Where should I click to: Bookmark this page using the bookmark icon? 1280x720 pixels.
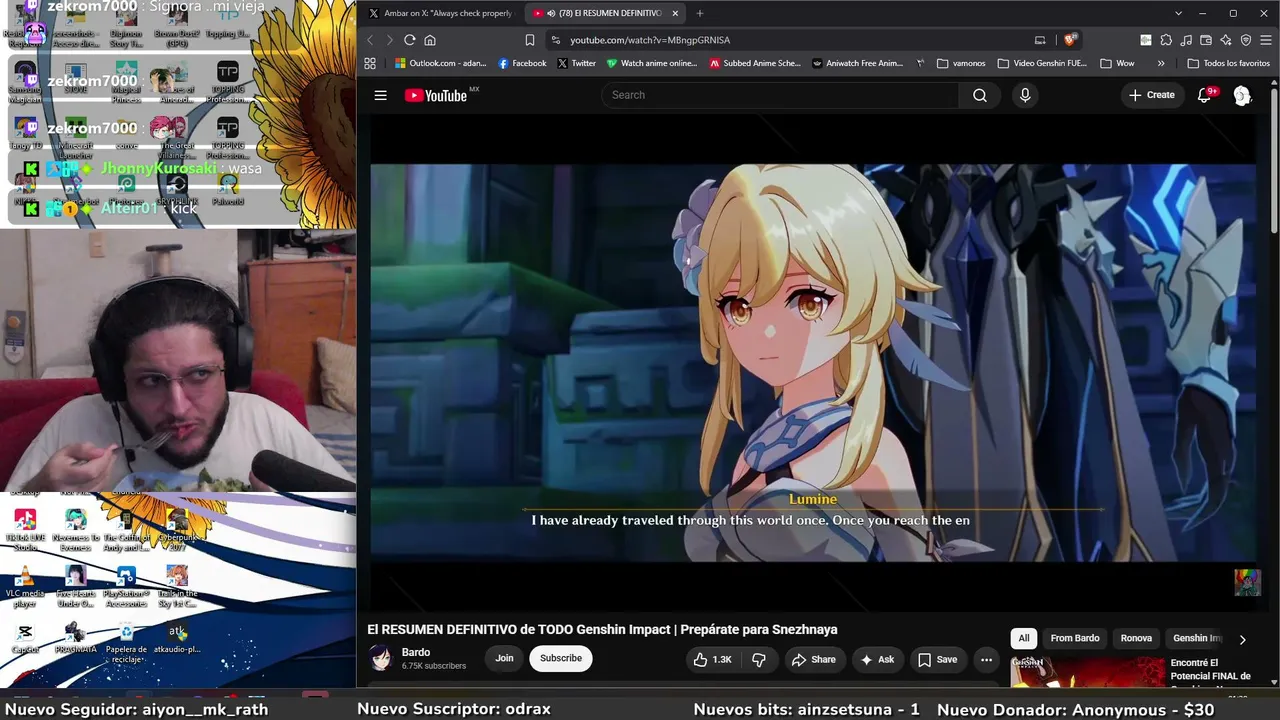(x=530, y=40)
